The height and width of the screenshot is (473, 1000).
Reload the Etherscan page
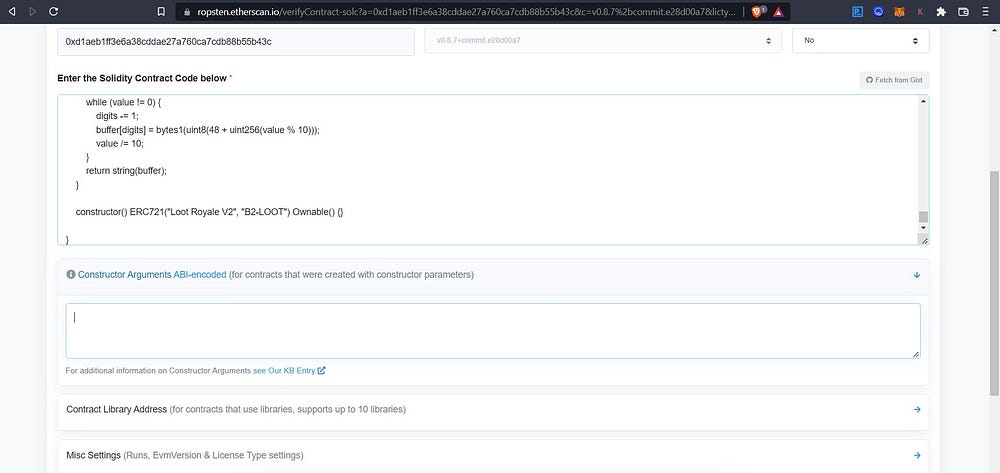(54, 11)
